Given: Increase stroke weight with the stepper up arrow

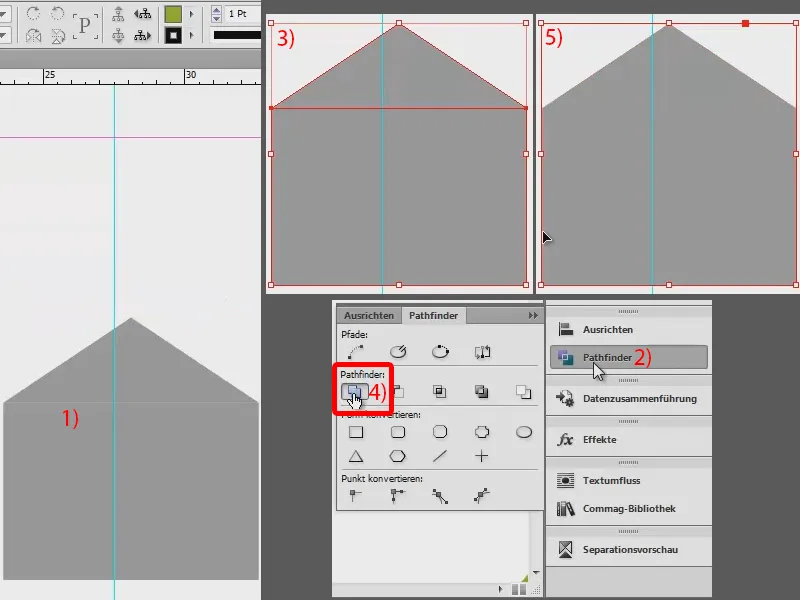Looking at the screenshot, I should 216,10.
